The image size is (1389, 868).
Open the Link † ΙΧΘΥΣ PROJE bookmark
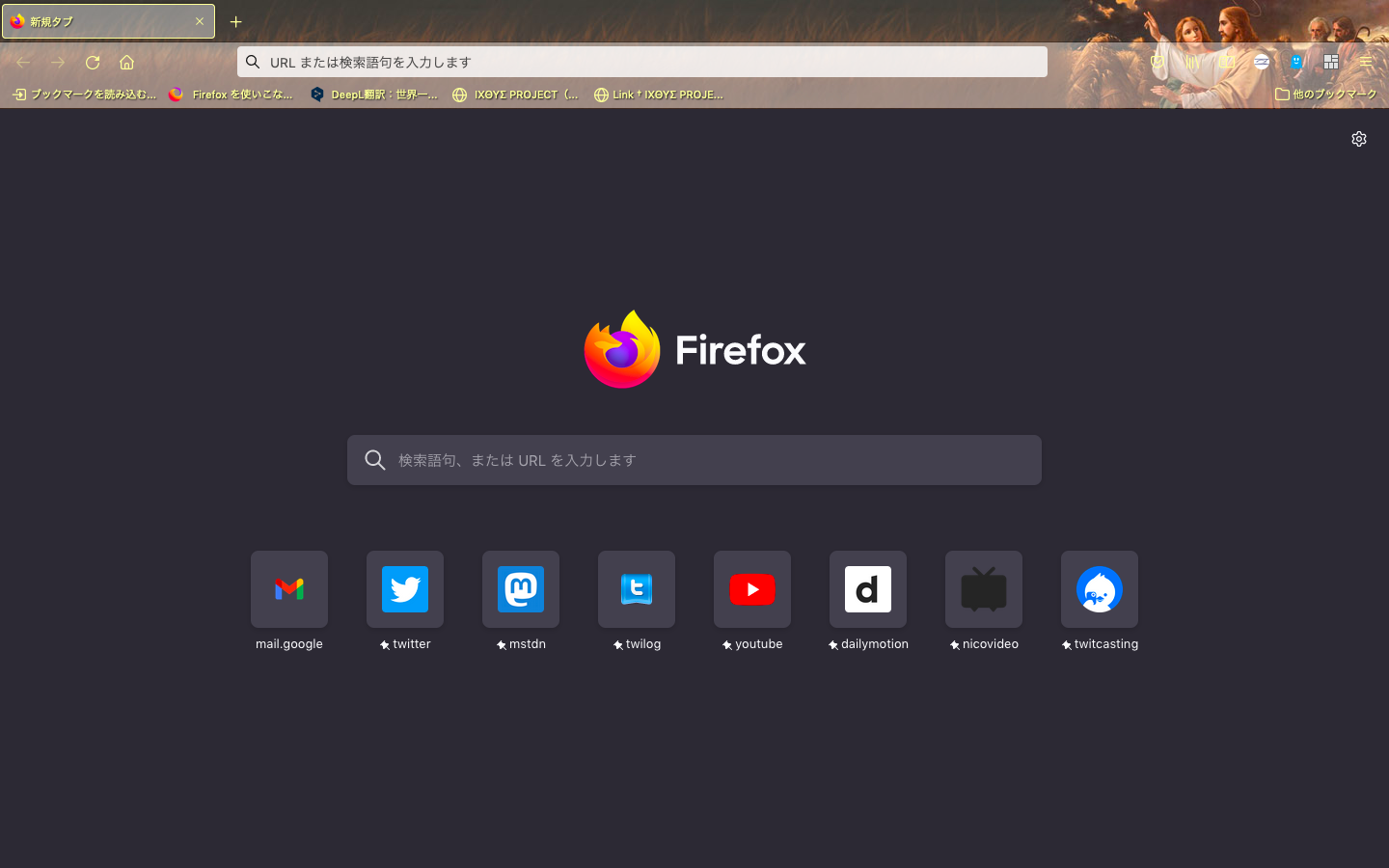pos(659,95)
